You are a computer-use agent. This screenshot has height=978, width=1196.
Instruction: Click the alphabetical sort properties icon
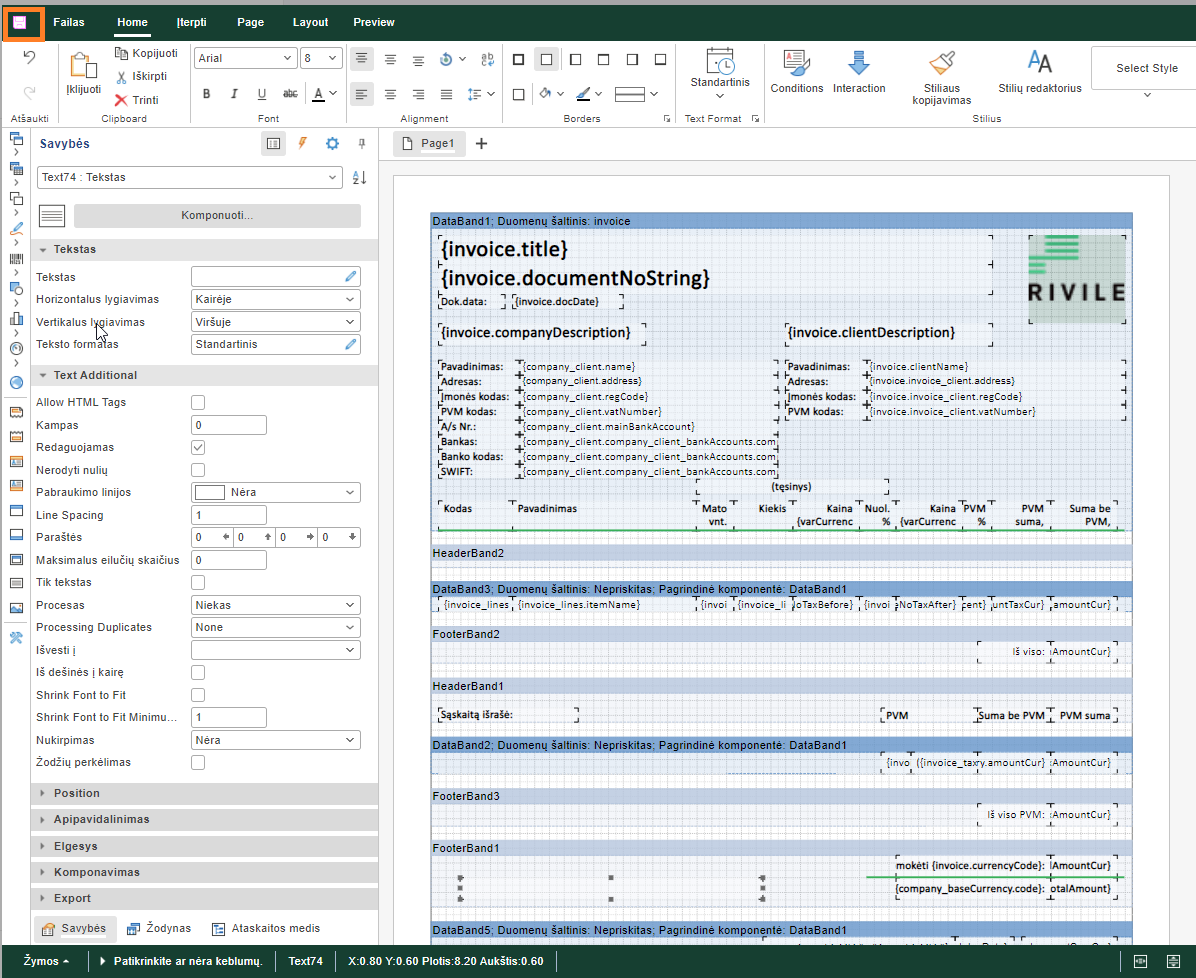[360, 178]
